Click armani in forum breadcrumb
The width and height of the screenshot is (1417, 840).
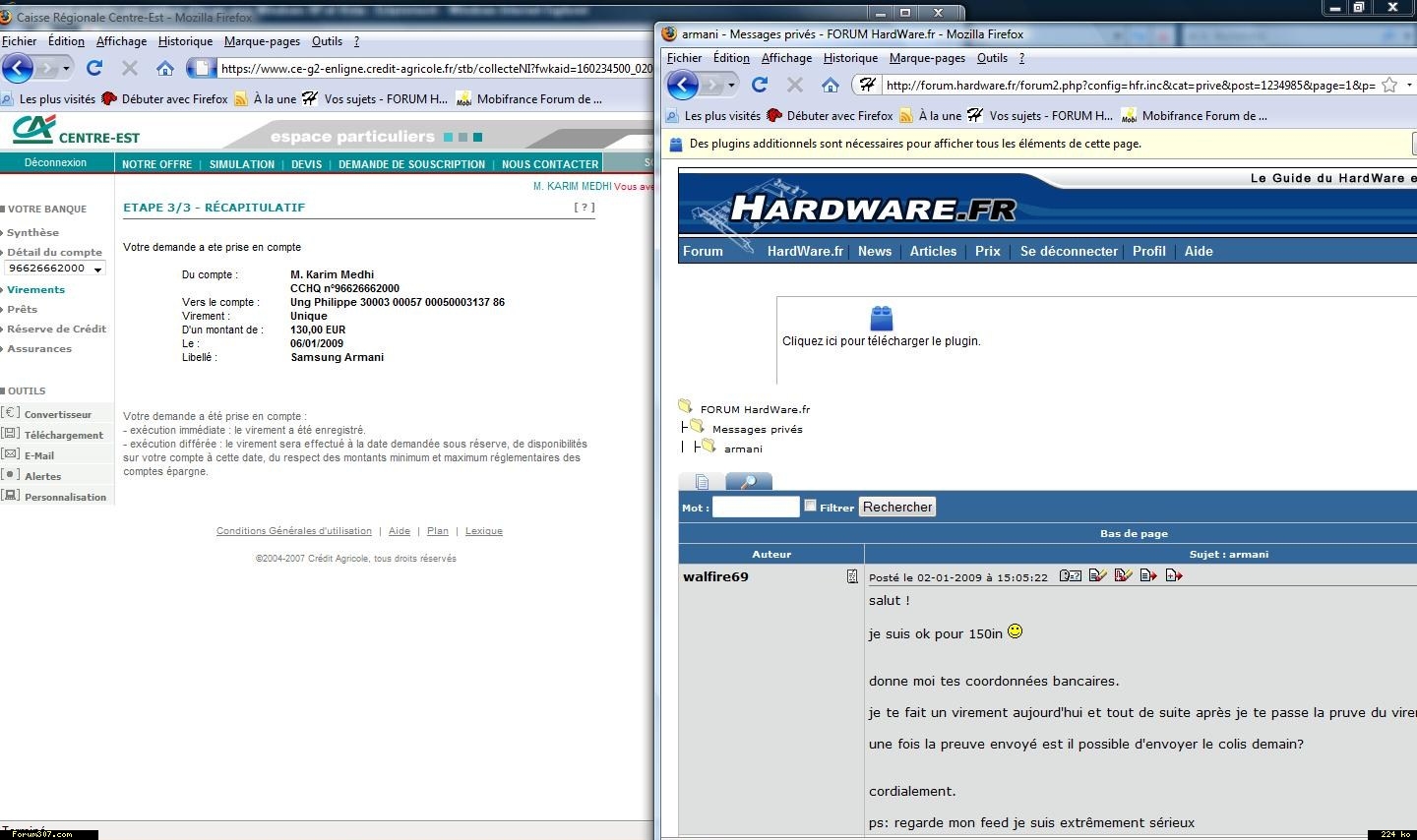[x=743, y=449]
